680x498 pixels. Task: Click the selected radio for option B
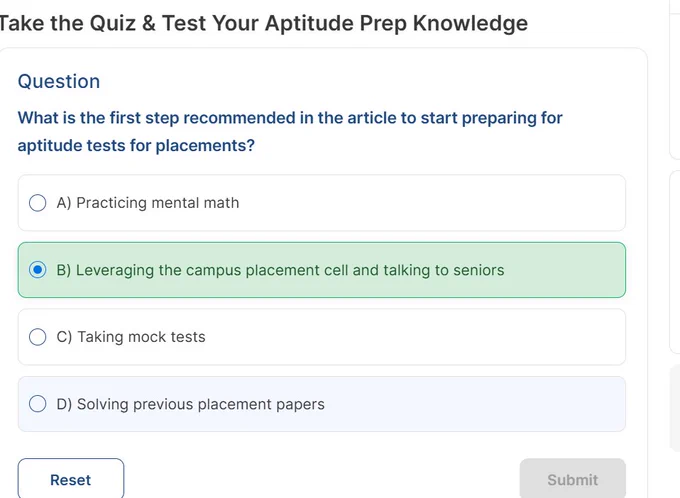click(x=38, y=270)
